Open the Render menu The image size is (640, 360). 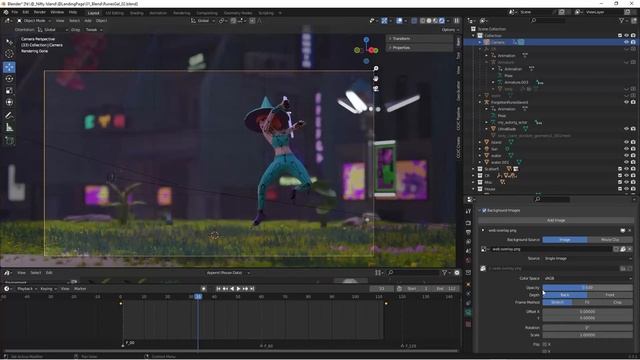40,13
